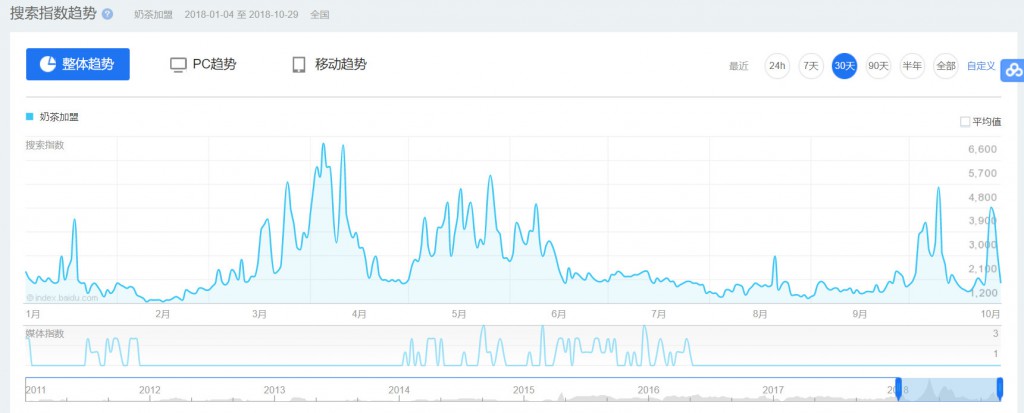Enable the 平均值 checkbox
The height and width of the screenshot is (413, 1024).
[965, 122]
